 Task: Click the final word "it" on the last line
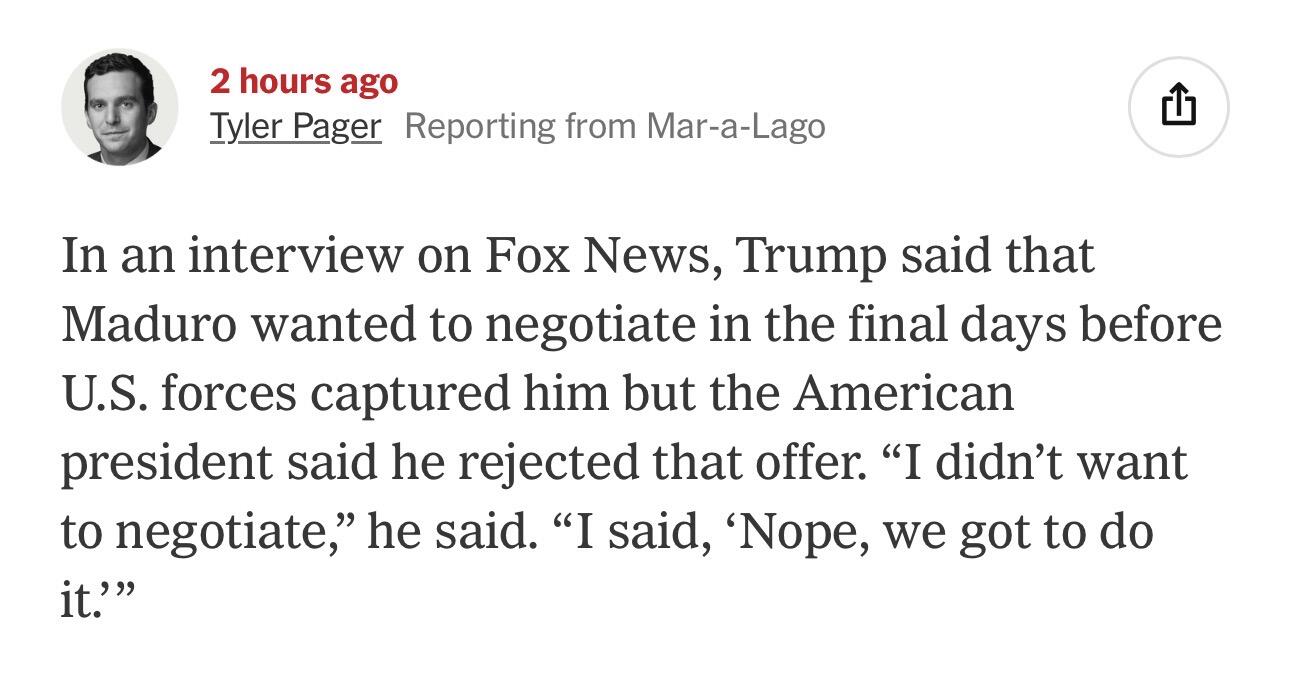pyautogui.click(x=78, y=601)
